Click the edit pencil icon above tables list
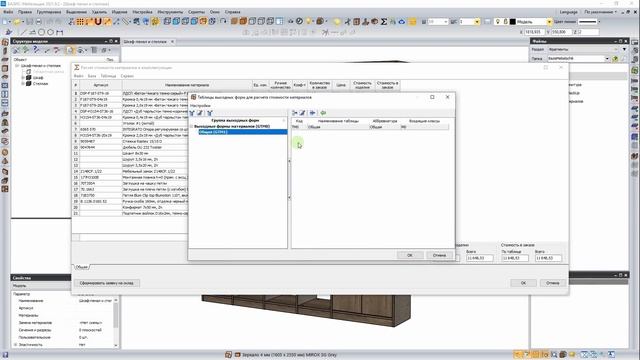 click(x=303, y=113)
